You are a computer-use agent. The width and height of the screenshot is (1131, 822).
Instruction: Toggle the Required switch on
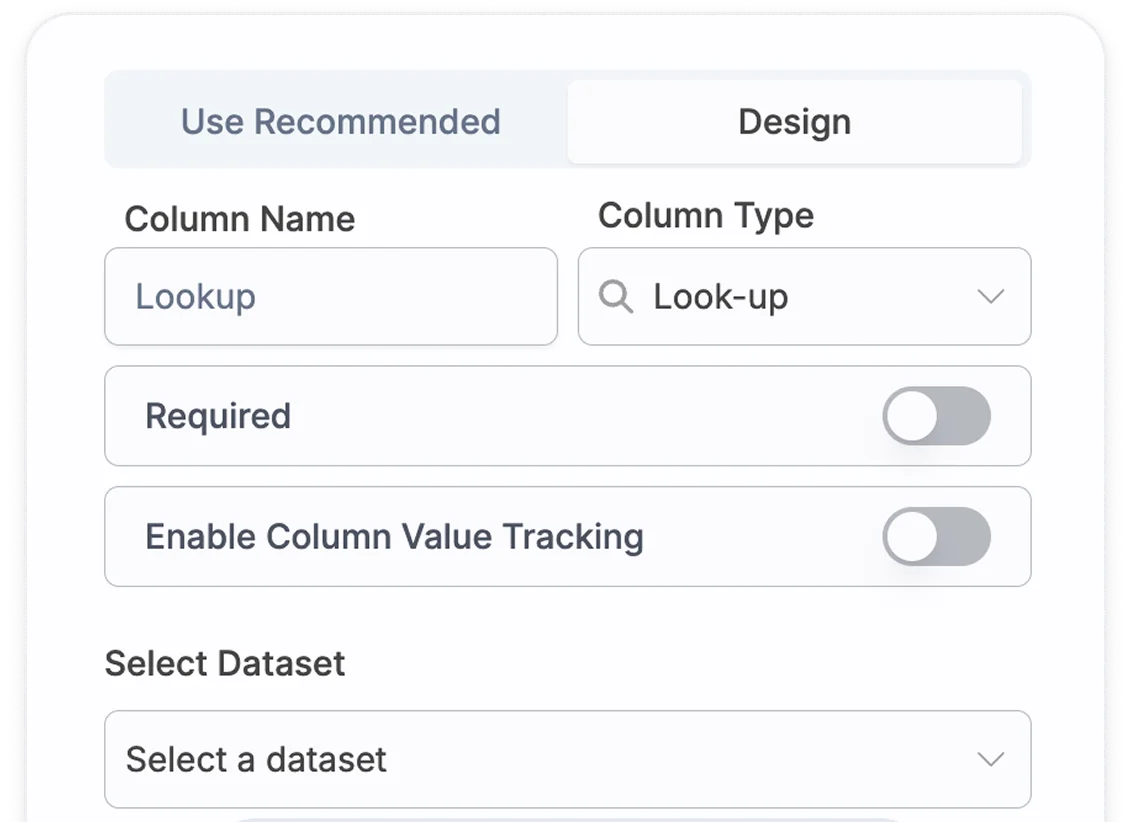click(x=936, y=416)
